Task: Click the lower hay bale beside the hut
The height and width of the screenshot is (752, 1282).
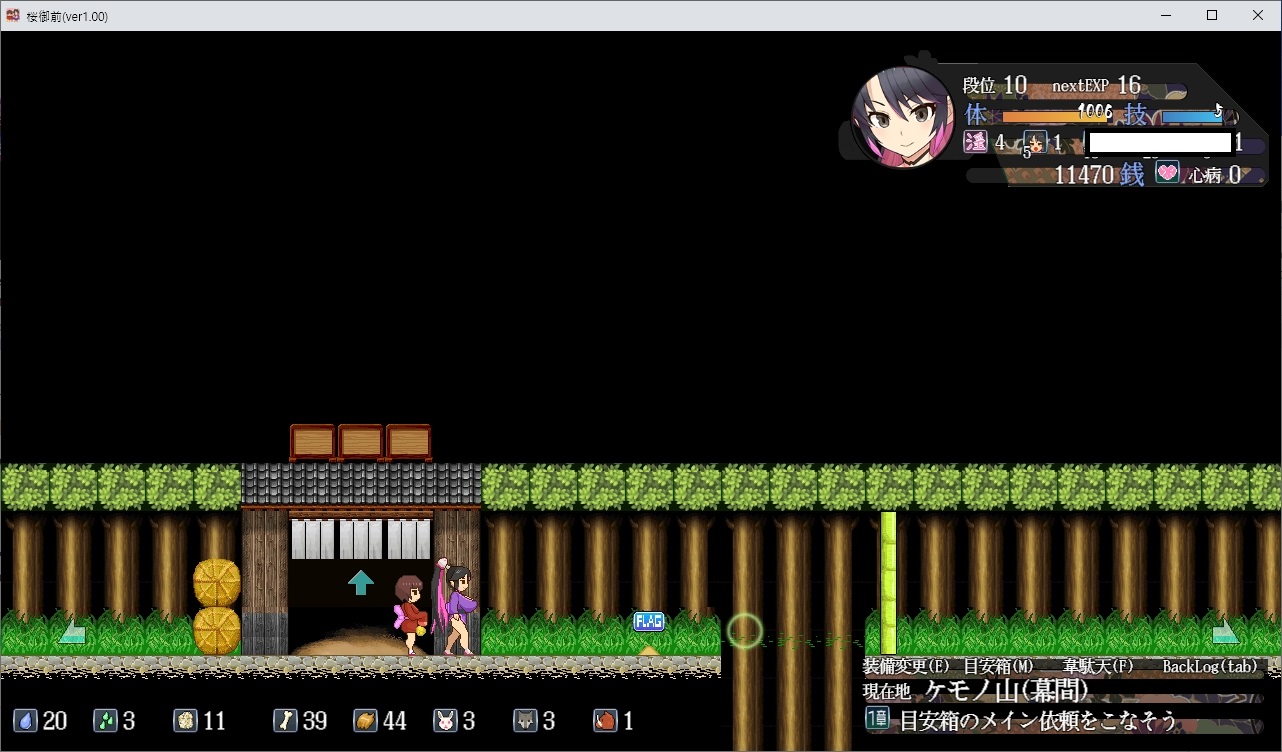Action: (x=217, y=631)
